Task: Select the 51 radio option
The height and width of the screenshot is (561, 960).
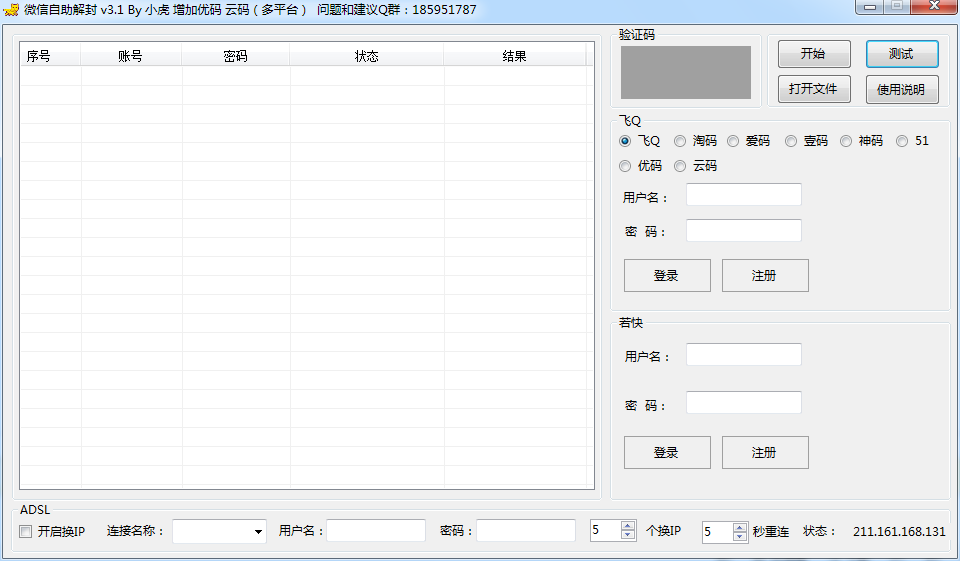Action: (x=902, y=141)
